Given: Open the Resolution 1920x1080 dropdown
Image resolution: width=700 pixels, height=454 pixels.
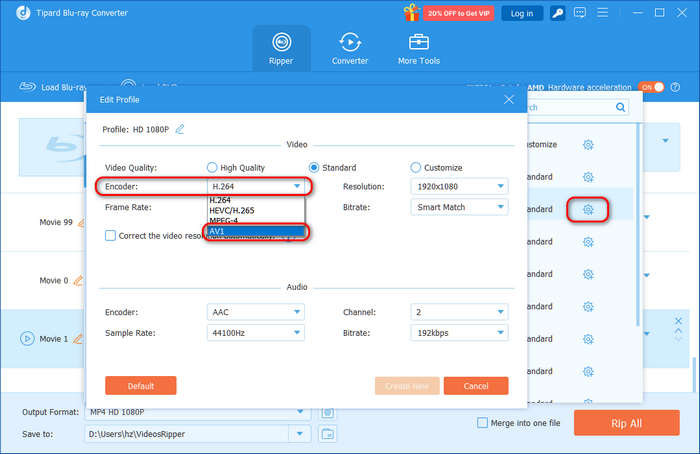Looking at the screenshot, I should (459, 186).
